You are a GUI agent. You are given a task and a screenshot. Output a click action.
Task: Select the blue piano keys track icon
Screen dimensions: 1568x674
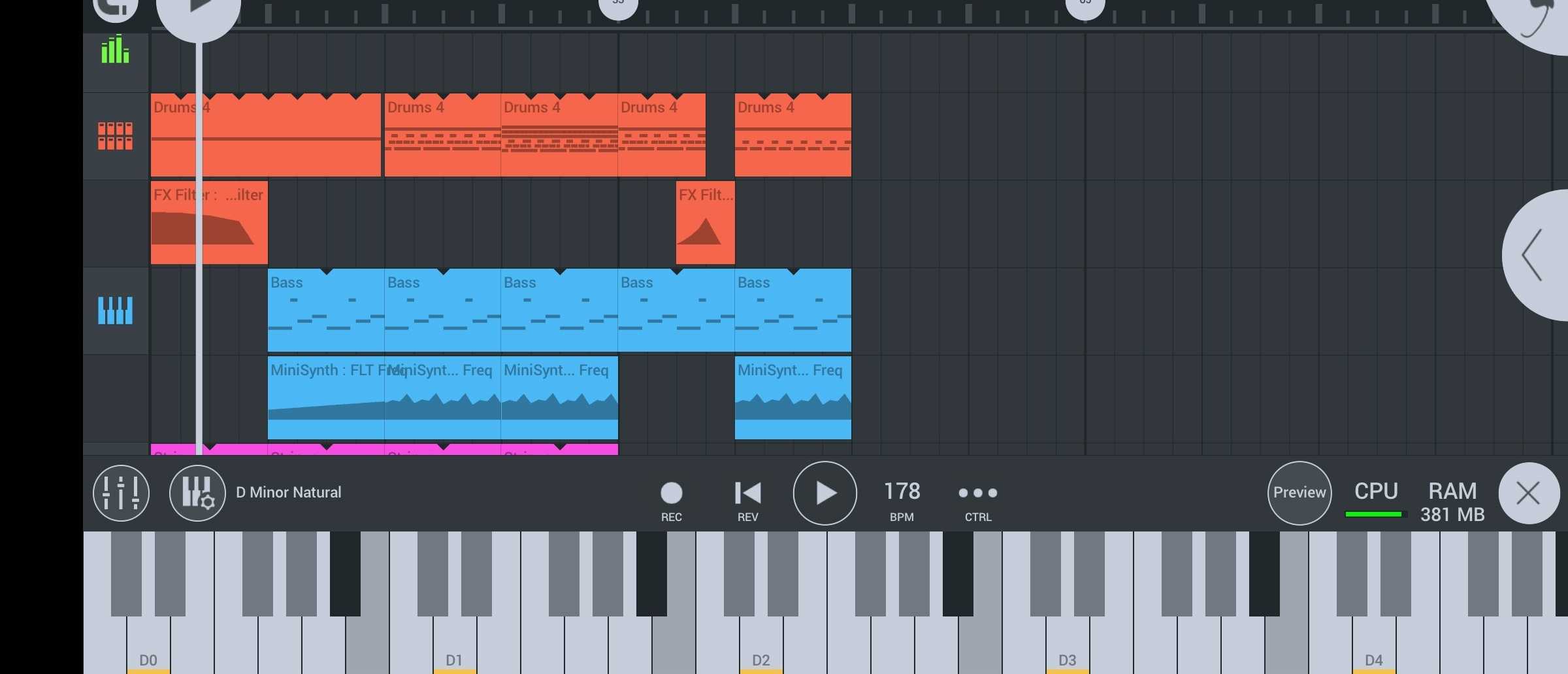tap(115, 311)
